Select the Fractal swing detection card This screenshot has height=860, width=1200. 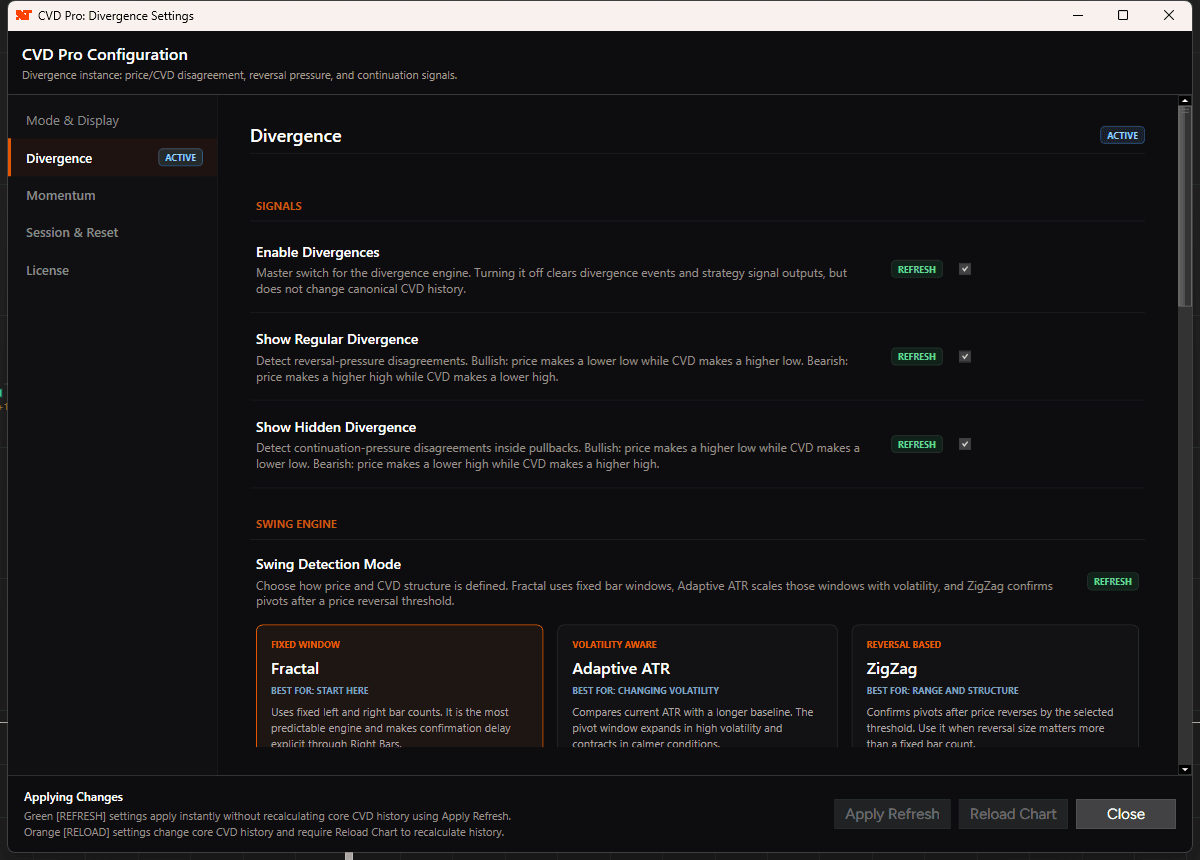(400, 686)
